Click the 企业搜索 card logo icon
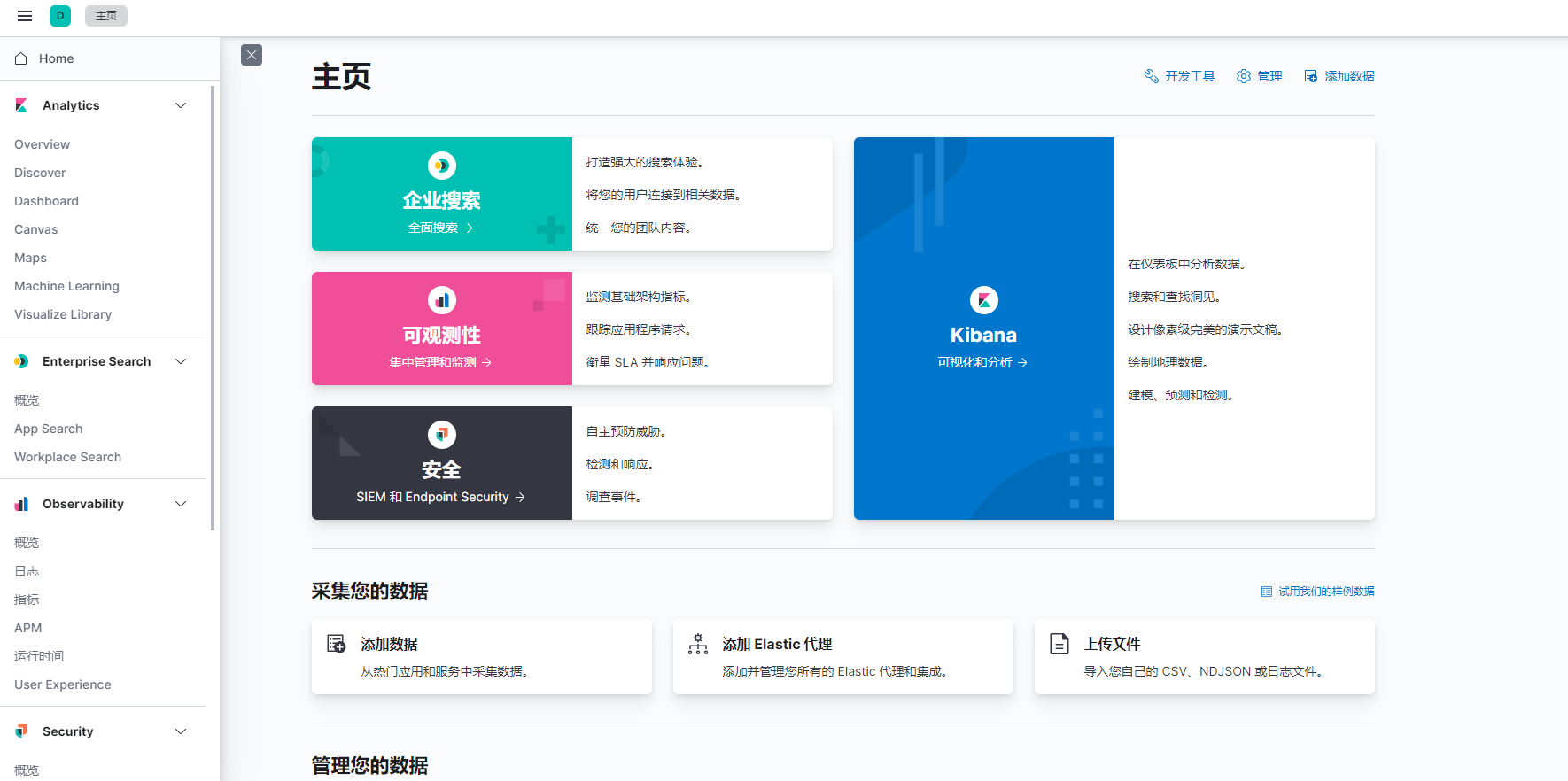This screenshot has width=1568, height=781. tap(441, 166)
